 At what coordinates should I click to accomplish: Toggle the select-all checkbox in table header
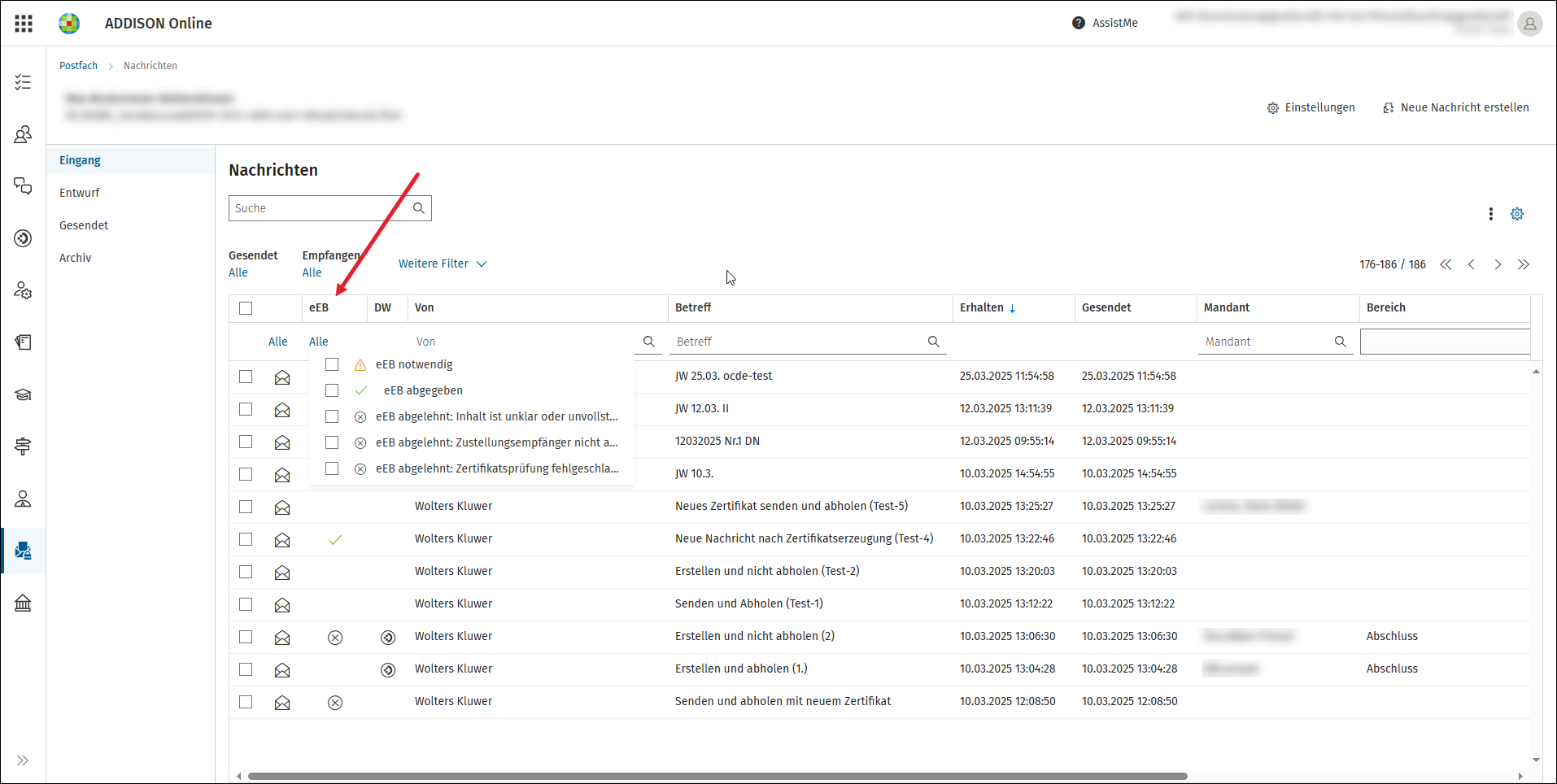pos(246,308)
